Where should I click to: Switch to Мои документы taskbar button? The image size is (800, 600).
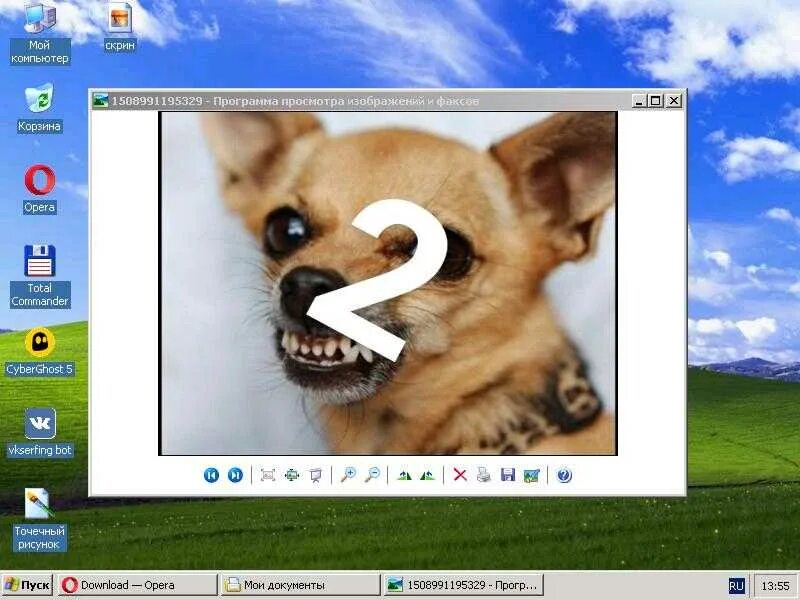point(301,585)
